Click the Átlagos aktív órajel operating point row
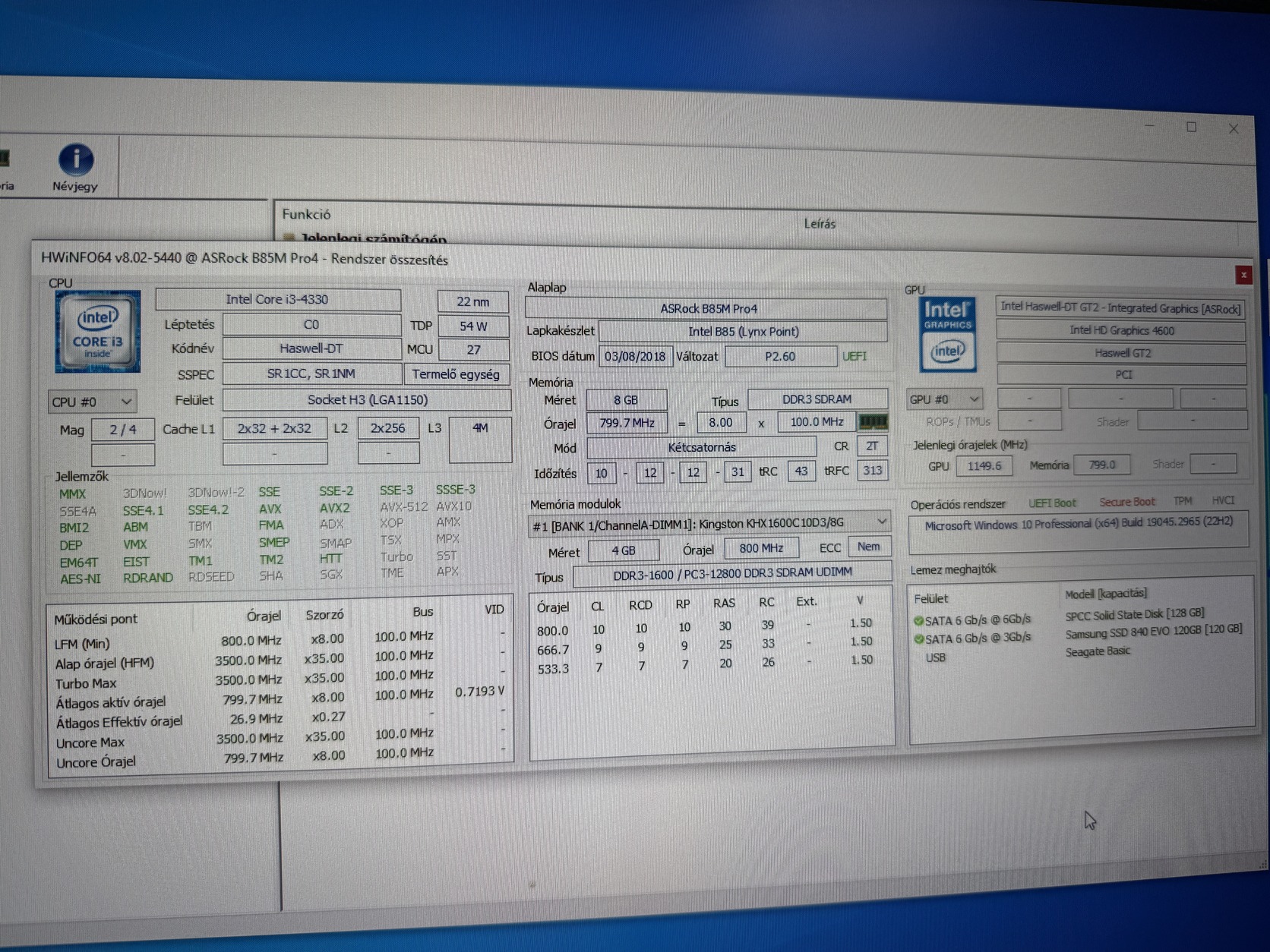Viewport: 1270px width, 952px height. click(280, 699)
